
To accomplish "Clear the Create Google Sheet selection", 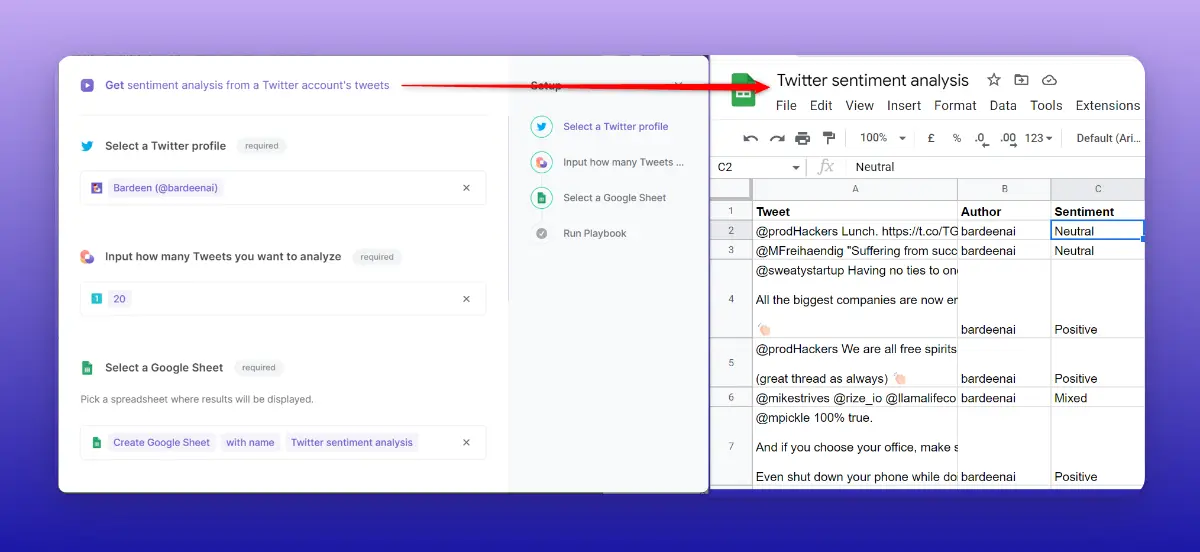I will click(x=466, y=443).
